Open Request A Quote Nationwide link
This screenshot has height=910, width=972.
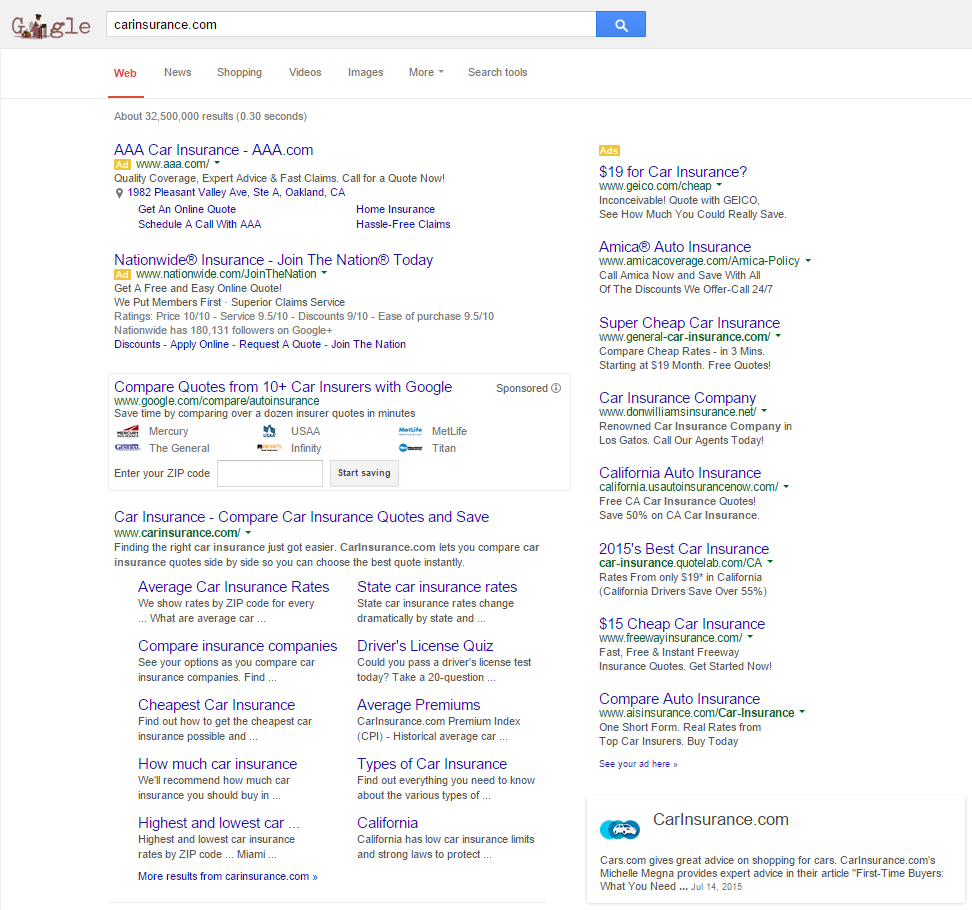(x=280, y=345)
